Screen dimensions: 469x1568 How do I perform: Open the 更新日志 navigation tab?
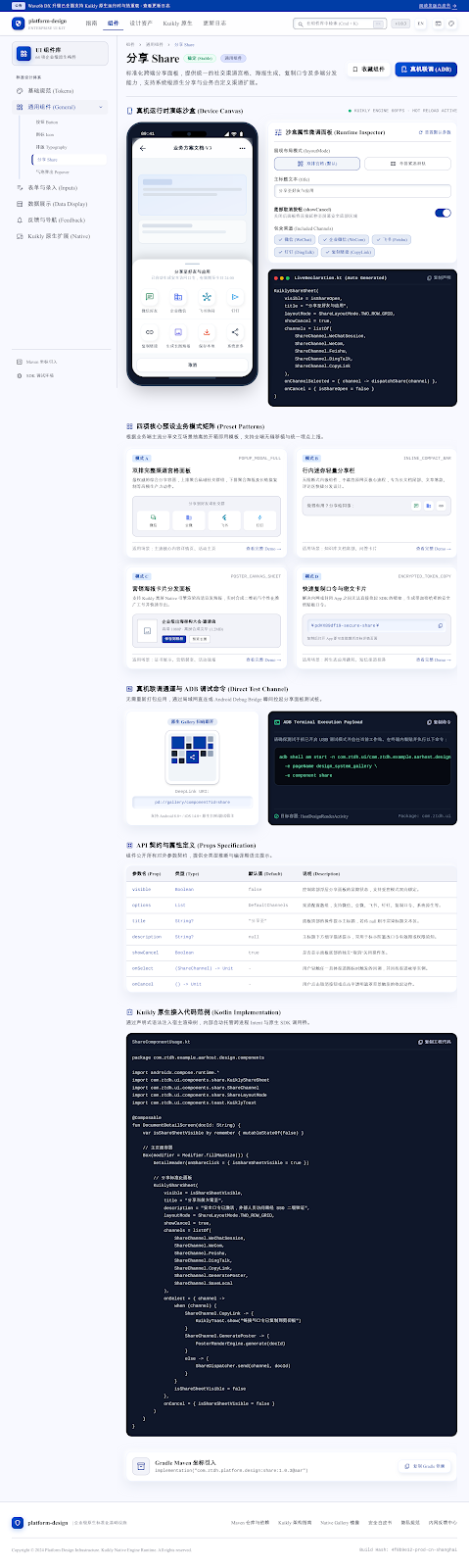click(213, 23)
